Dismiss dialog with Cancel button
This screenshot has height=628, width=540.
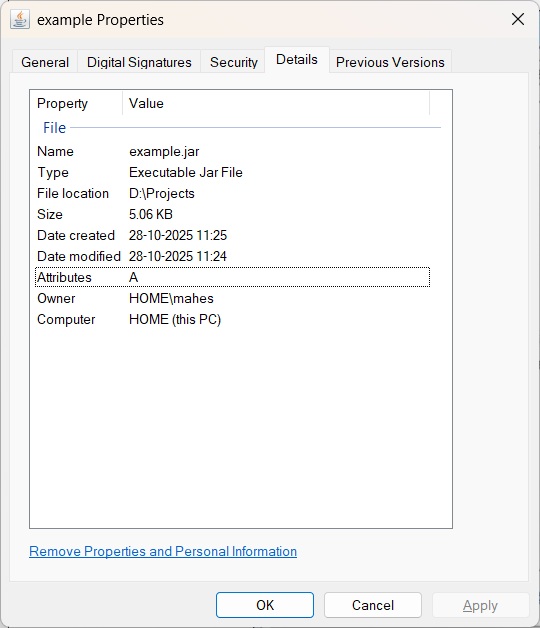point(373,605)
